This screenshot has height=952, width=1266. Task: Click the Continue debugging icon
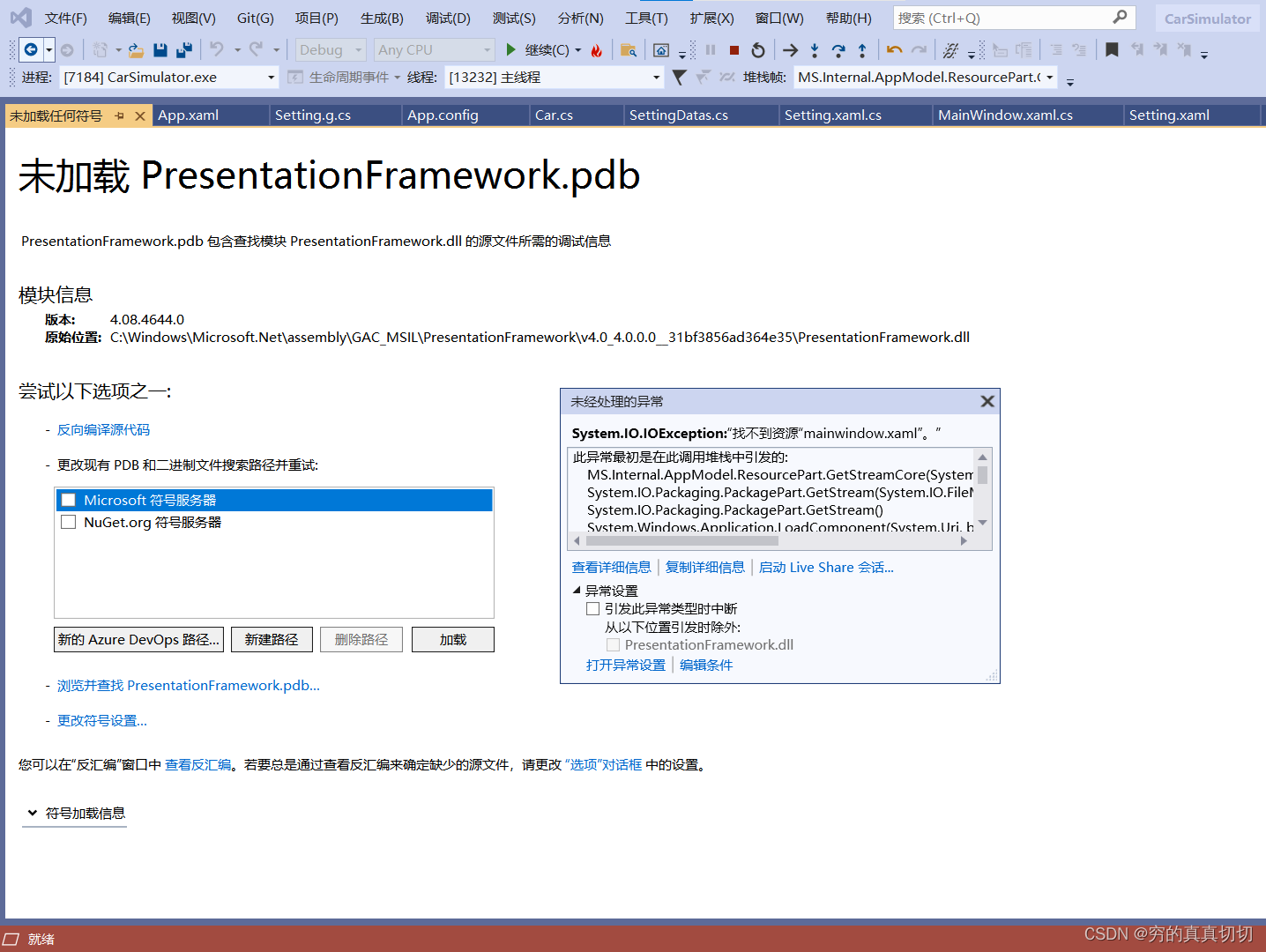click(510, 49)
